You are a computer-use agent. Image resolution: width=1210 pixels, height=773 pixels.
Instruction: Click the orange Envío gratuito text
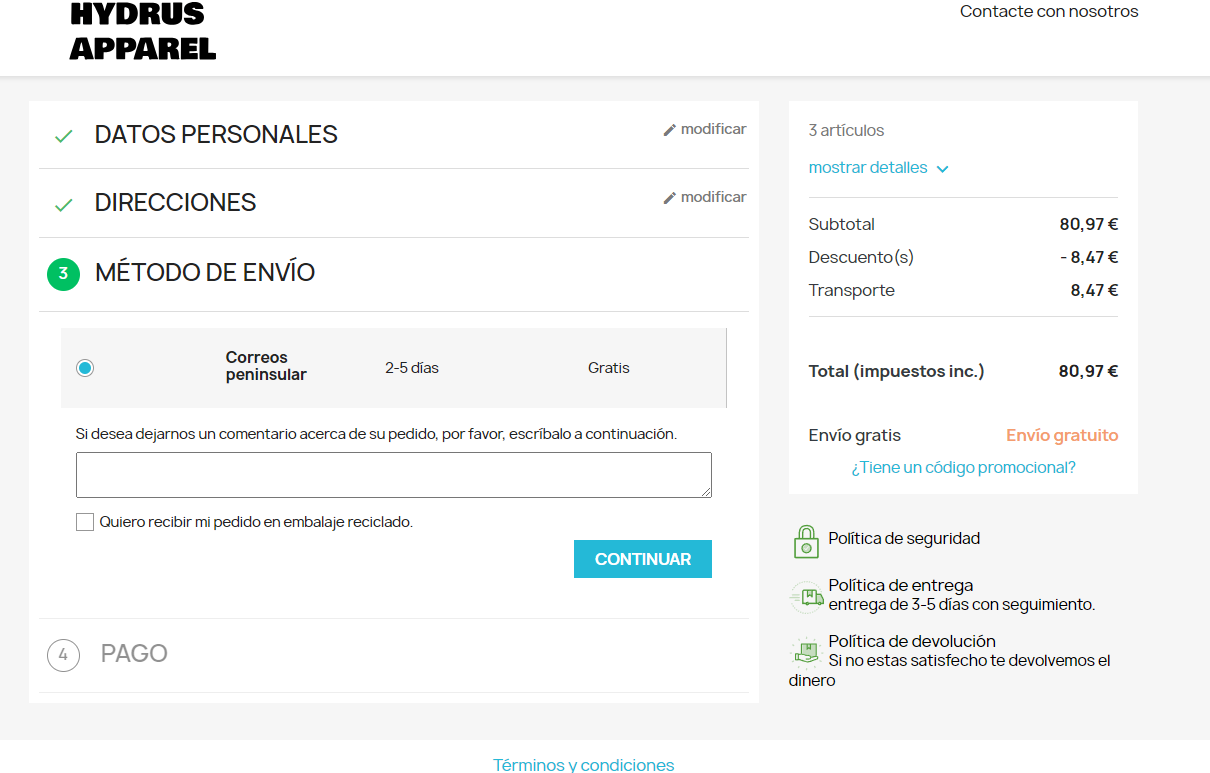tap(1062, 436)
